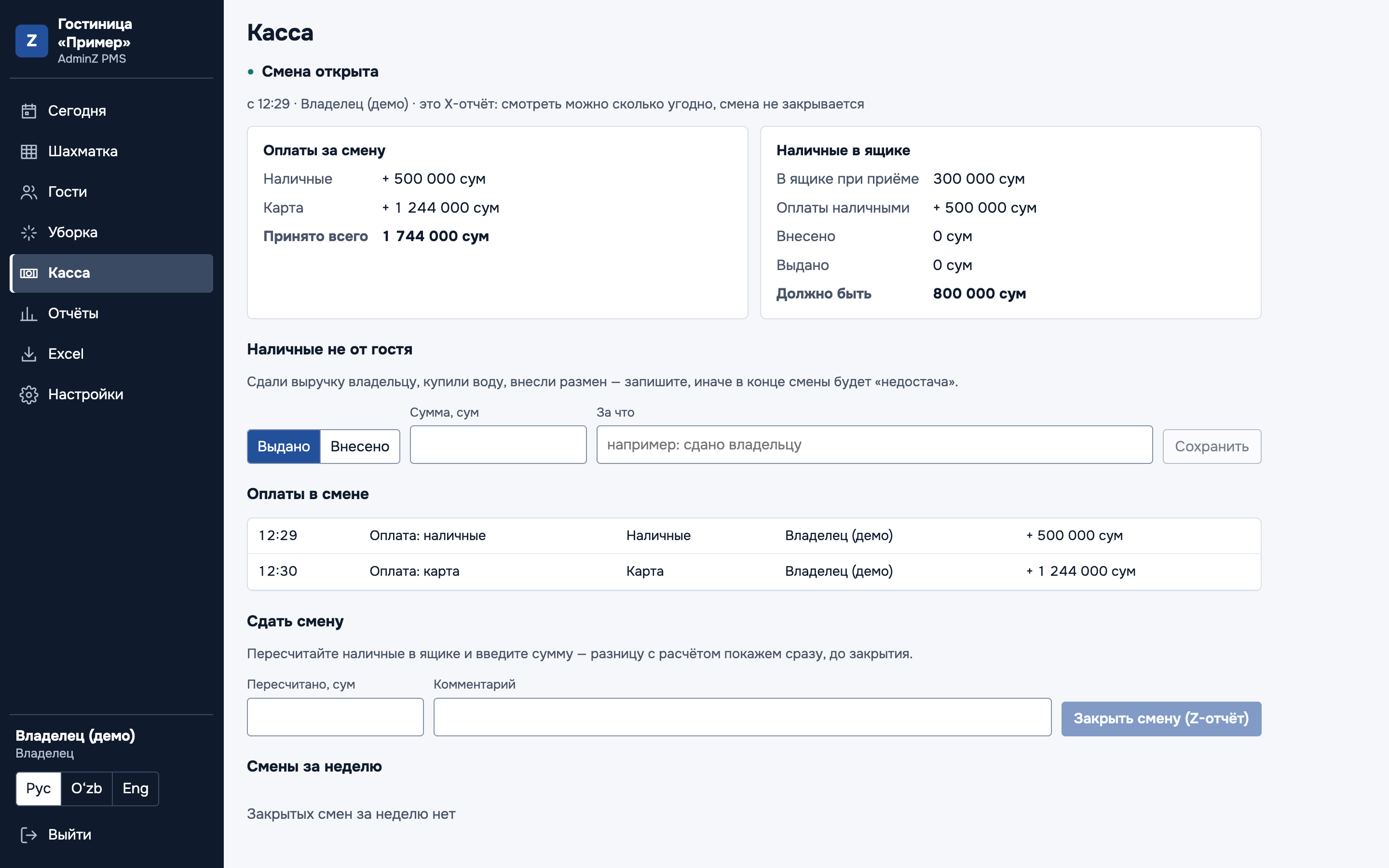Click the Excel menu label
The height and width of the screenshot is (868, 1389).
coord(66,354)
